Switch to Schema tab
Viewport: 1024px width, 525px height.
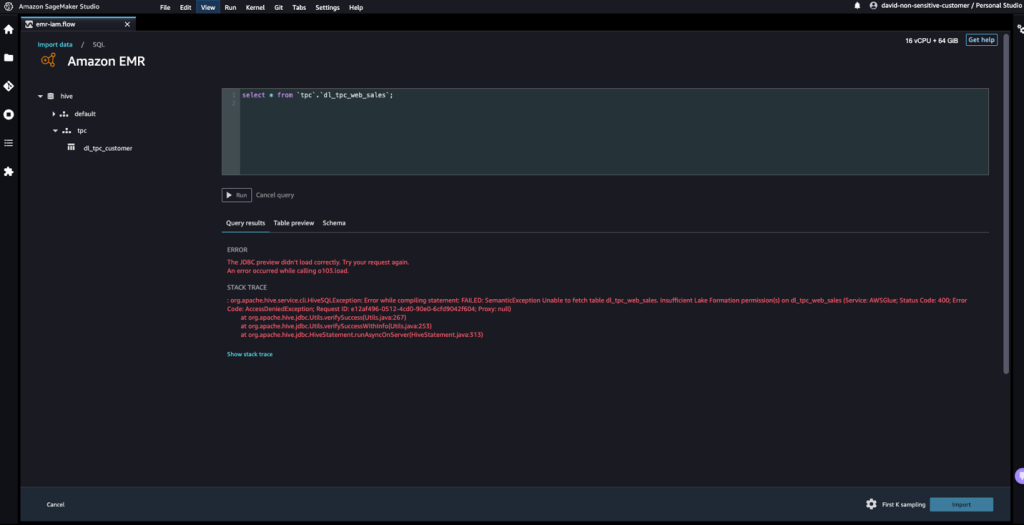tap(334, 223)
